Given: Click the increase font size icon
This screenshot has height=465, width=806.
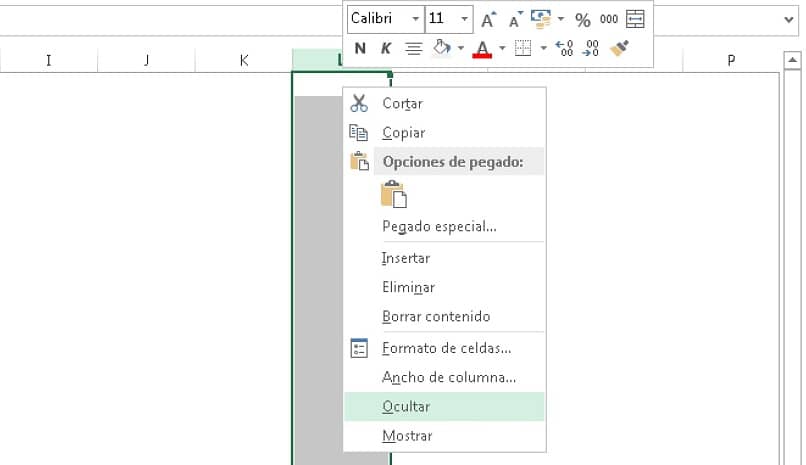Looking at the screenshot, I should coord(488,19).
